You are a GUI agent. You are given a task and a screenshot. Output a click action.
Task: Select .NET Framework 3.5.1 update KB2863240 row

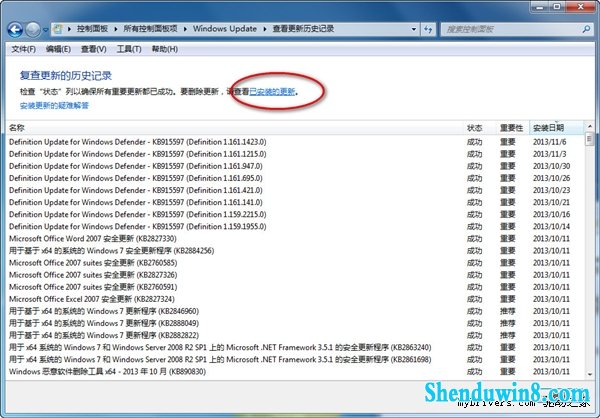tap(295, 348)
